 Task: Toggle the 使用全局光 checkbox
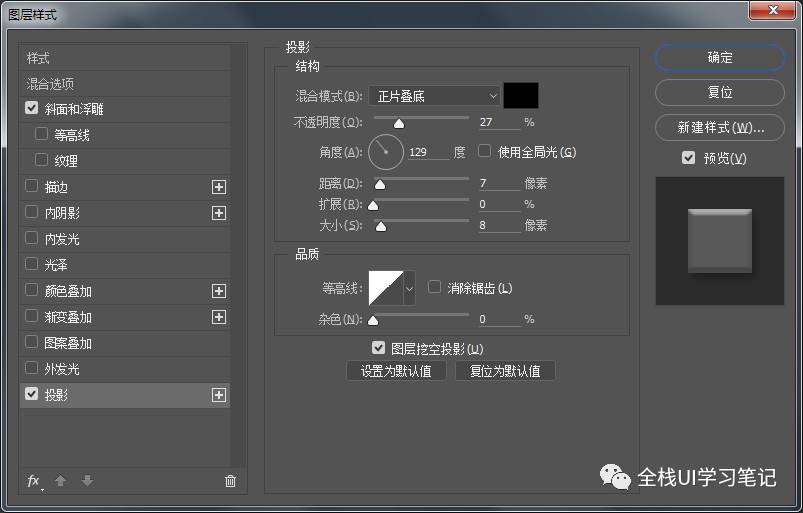(x=484, y=151)
